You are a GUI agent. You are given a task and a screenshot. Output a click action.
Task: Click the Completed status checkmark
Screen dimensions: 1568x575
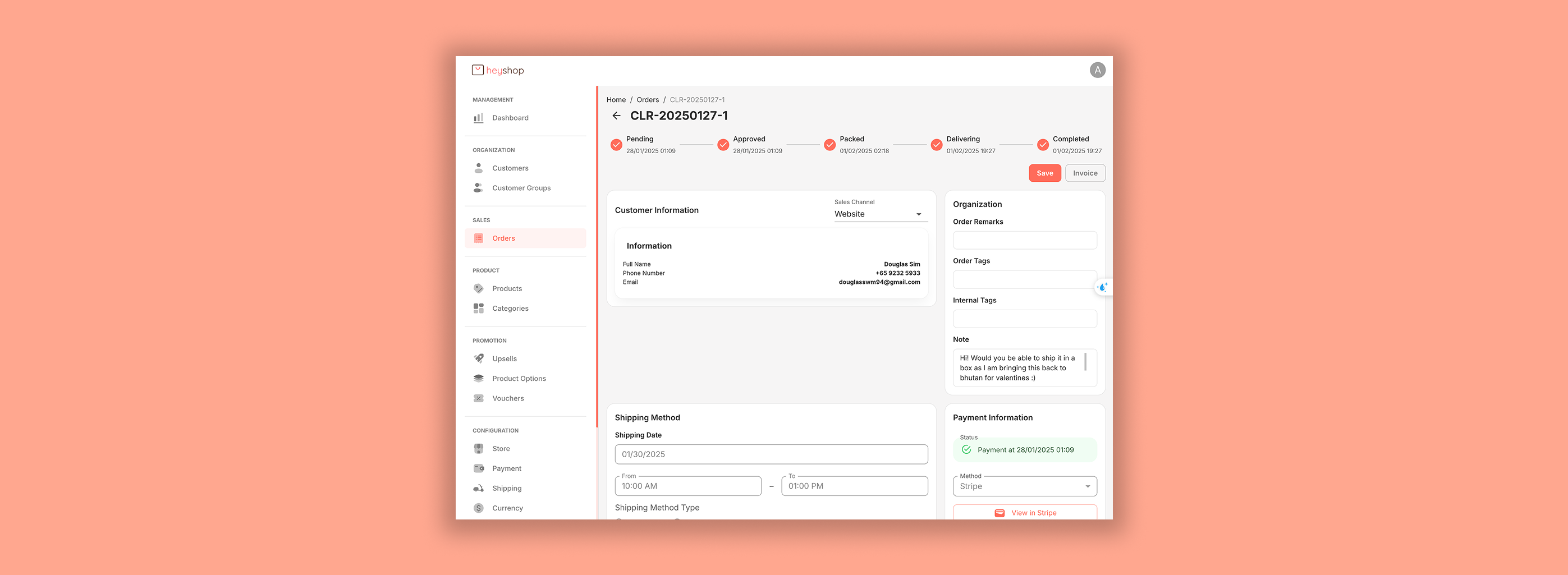(1043, 145)
